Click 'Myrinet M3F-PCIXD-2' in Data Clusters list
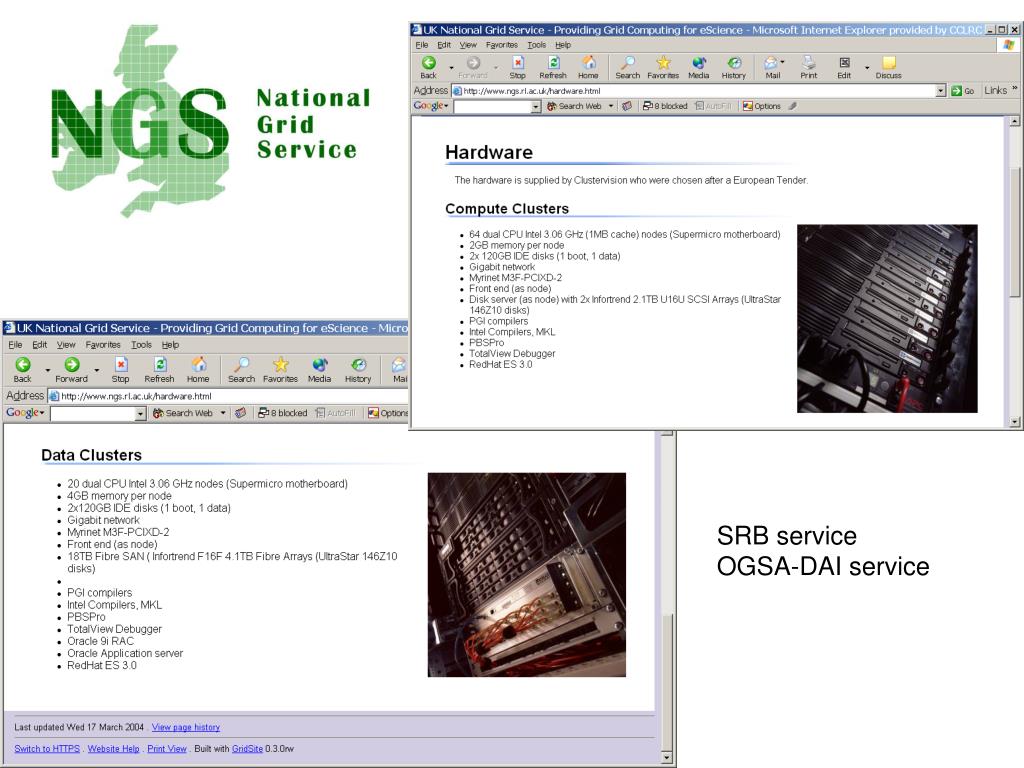This screenshot has width=1024, height=768. click(x=118, y=532)
